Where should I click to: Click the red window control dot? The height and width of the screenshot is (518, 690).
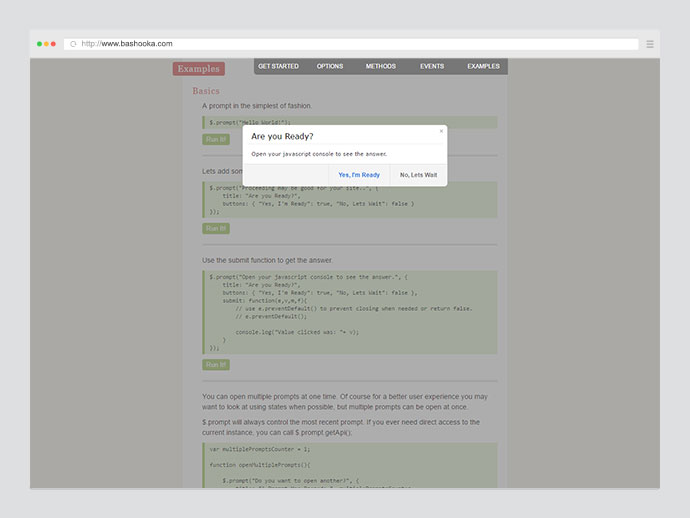[x=53, y=44]
